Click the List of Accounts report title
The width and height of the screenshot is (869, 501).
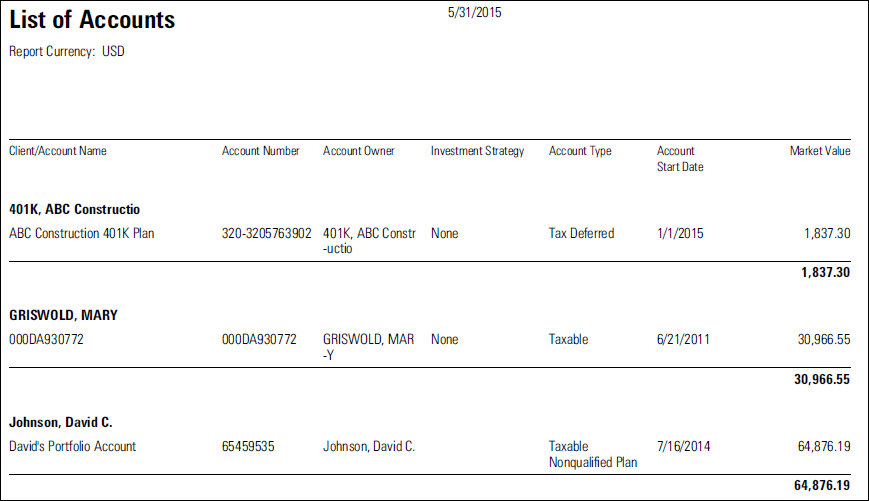tap(92, 20)
